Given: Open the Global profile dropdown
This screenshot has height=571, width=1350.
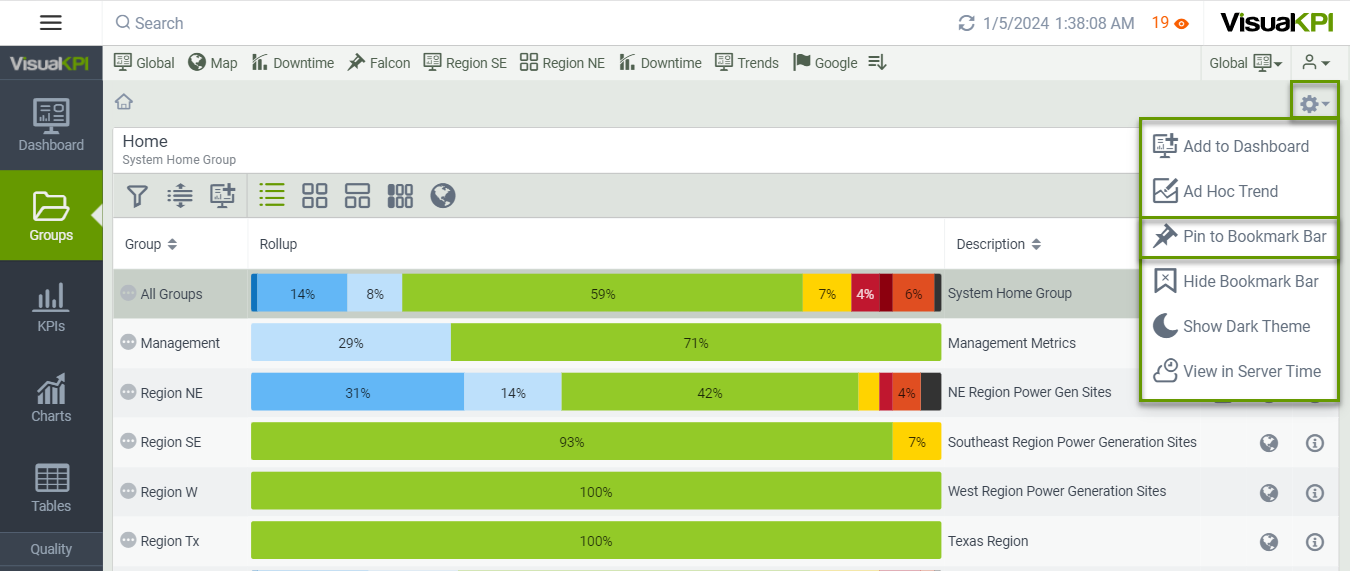Looking at the screenshot, I should [1246, 63].
